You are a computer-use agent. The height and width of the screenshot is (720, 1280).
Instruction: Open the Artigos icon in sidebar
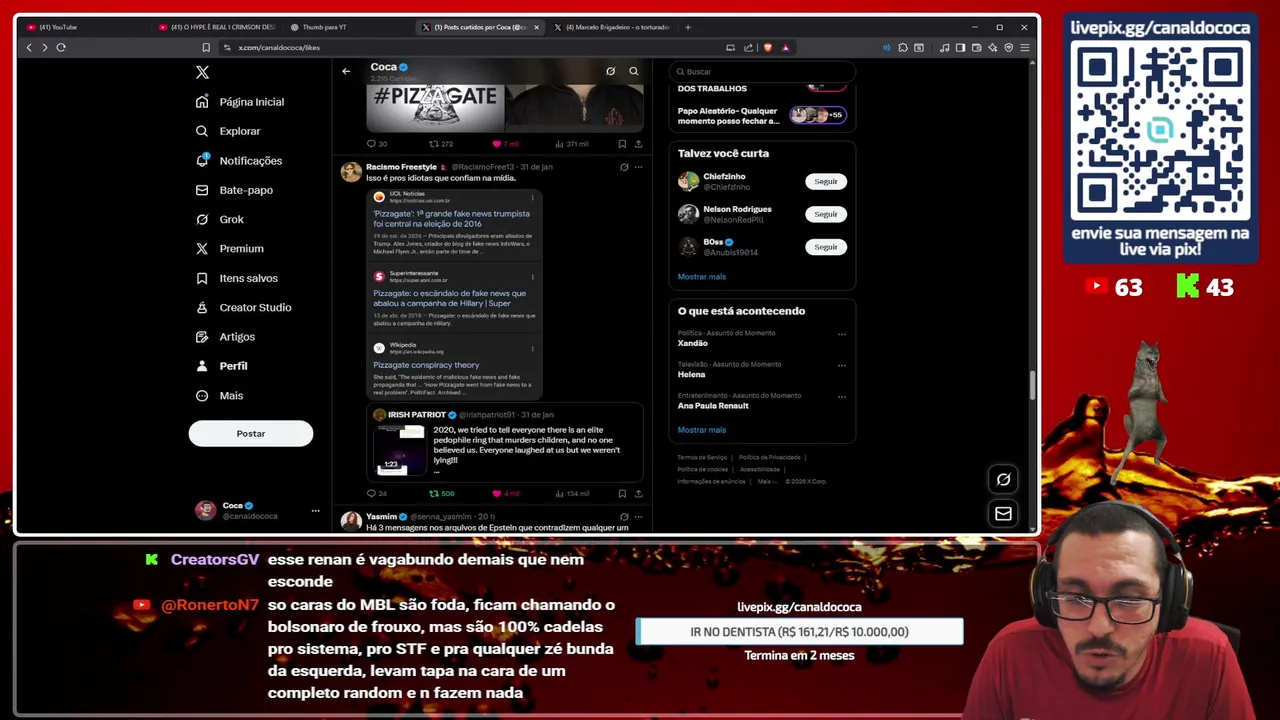pyautogui.click(x=202, y=337)
